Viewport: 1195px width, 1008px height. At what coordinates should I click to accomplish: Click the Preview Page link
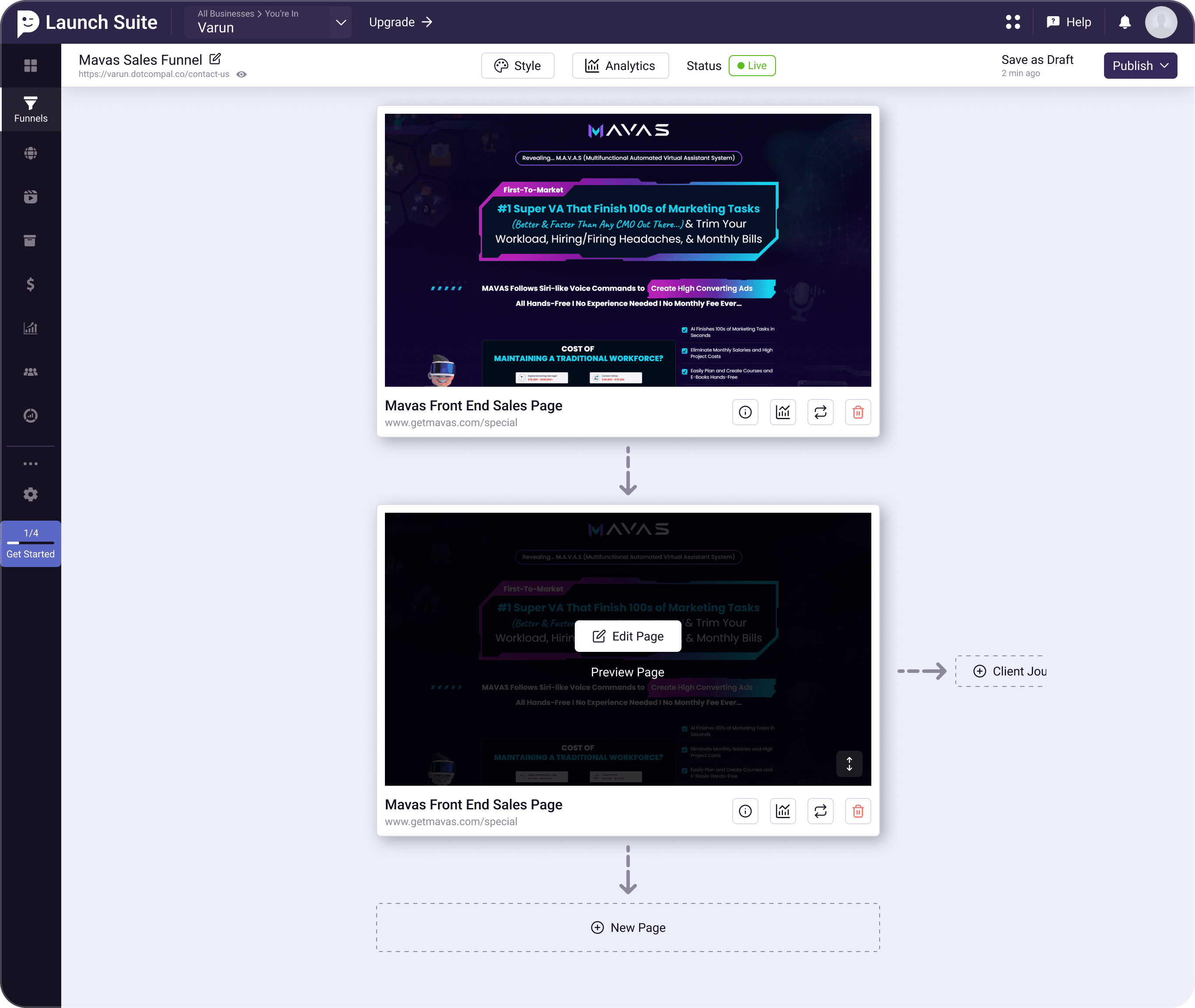627,672
